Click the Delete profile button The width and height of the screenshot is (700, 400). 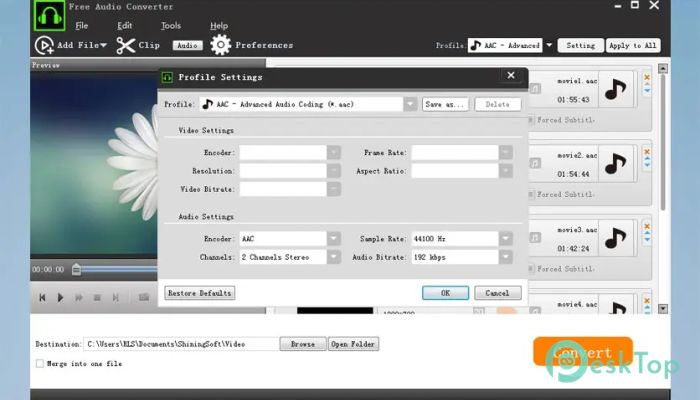(x=497, y=104)
